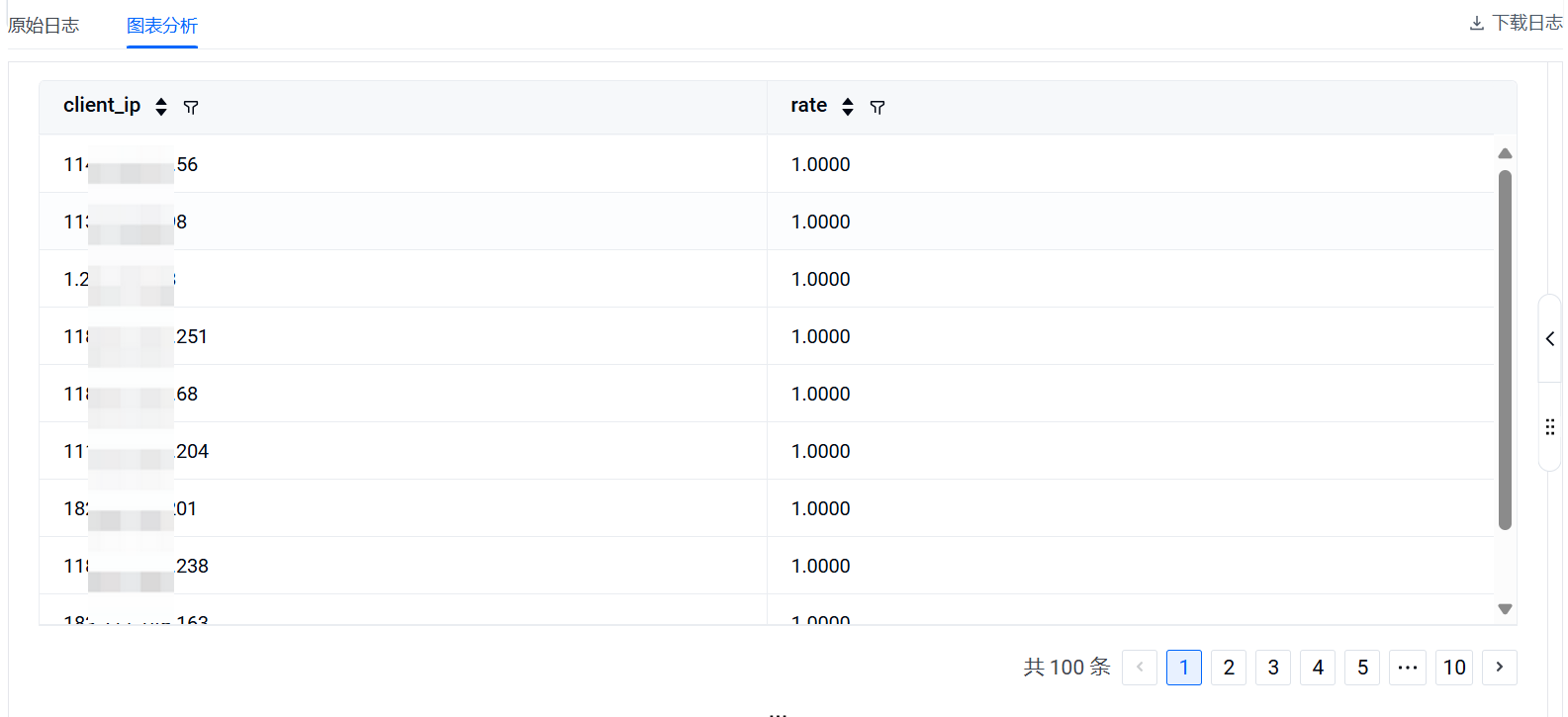
Task: Go to the next page arrow
Action: (x=1500, y=668)
